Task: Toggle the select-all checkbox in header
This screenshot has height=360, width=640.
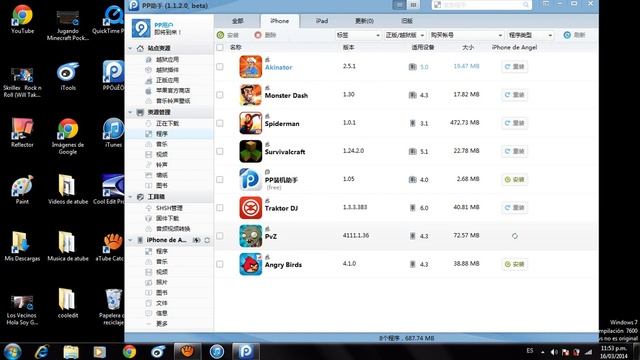Action: (220, 47)
